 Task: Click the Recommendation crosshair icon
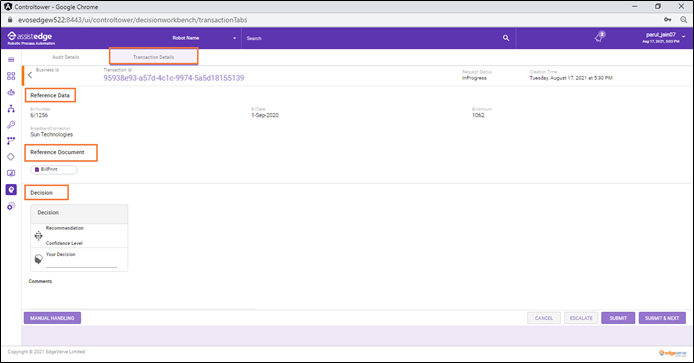(x=39, y=236)
